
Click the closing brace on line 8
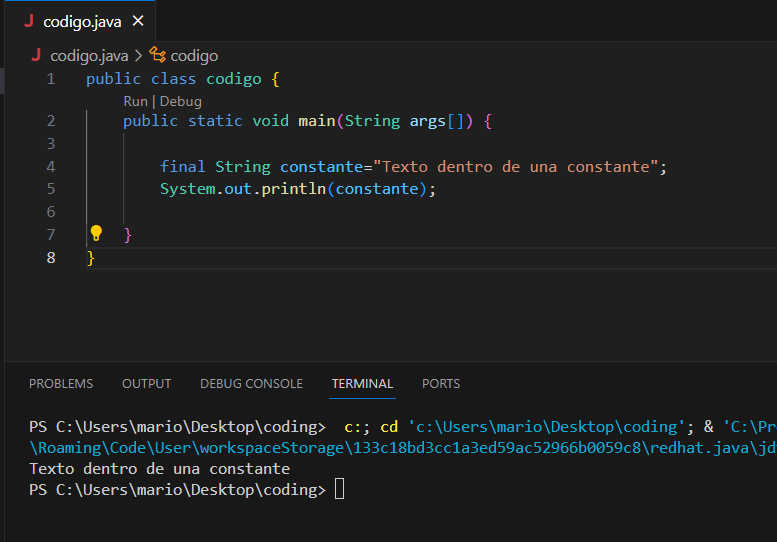click(90, 258)
